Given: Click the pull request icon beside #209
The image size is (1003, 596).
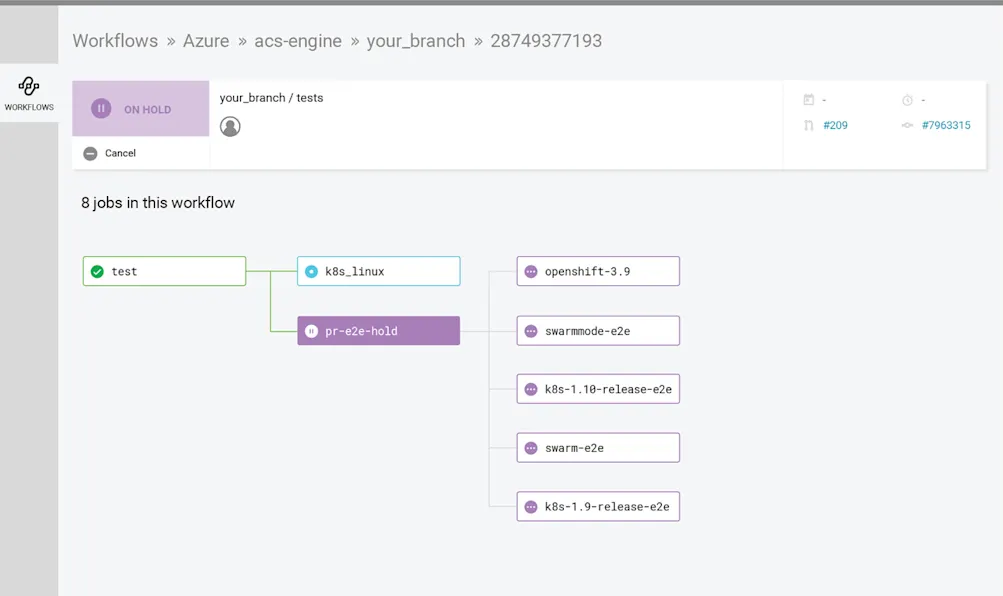Looking at the screenshot, I should 807,125.
